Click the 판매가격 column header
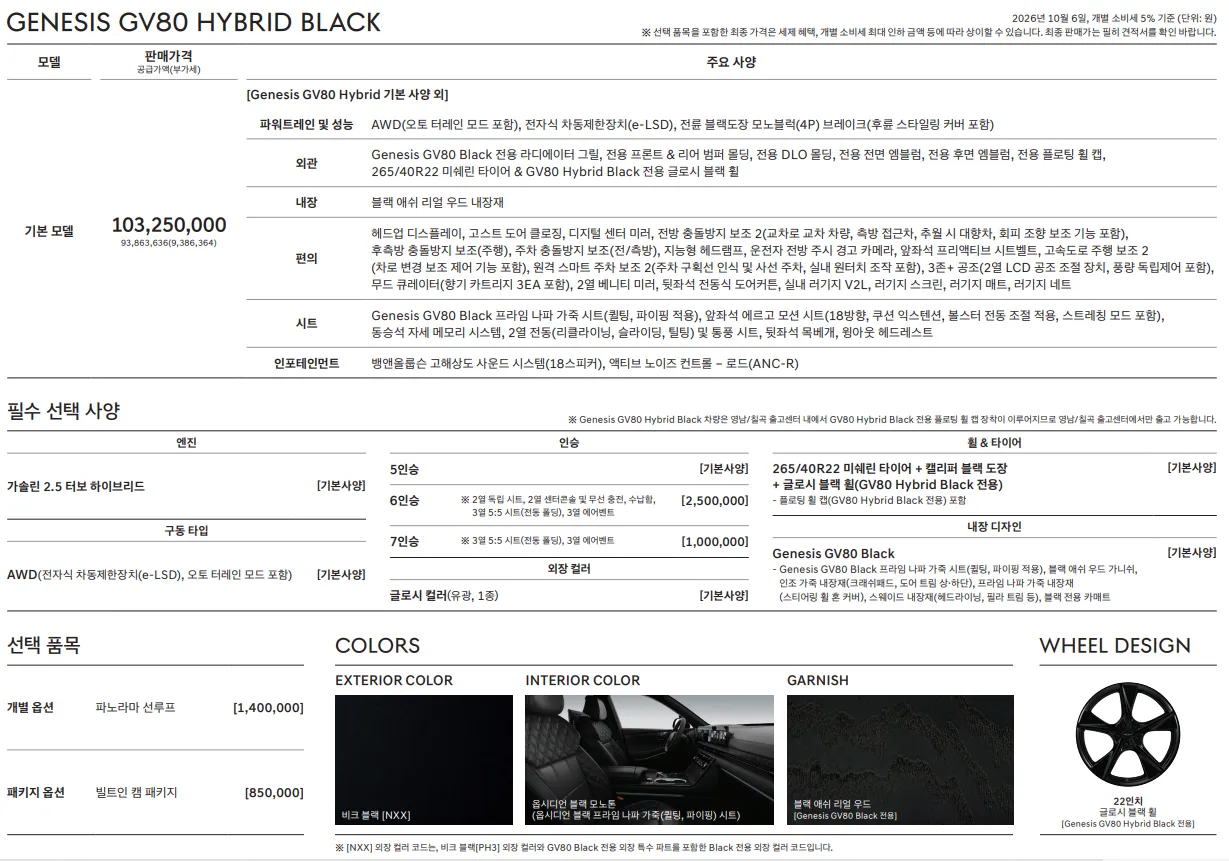The height and width of the screenshot is (861, 1229). 169,56
